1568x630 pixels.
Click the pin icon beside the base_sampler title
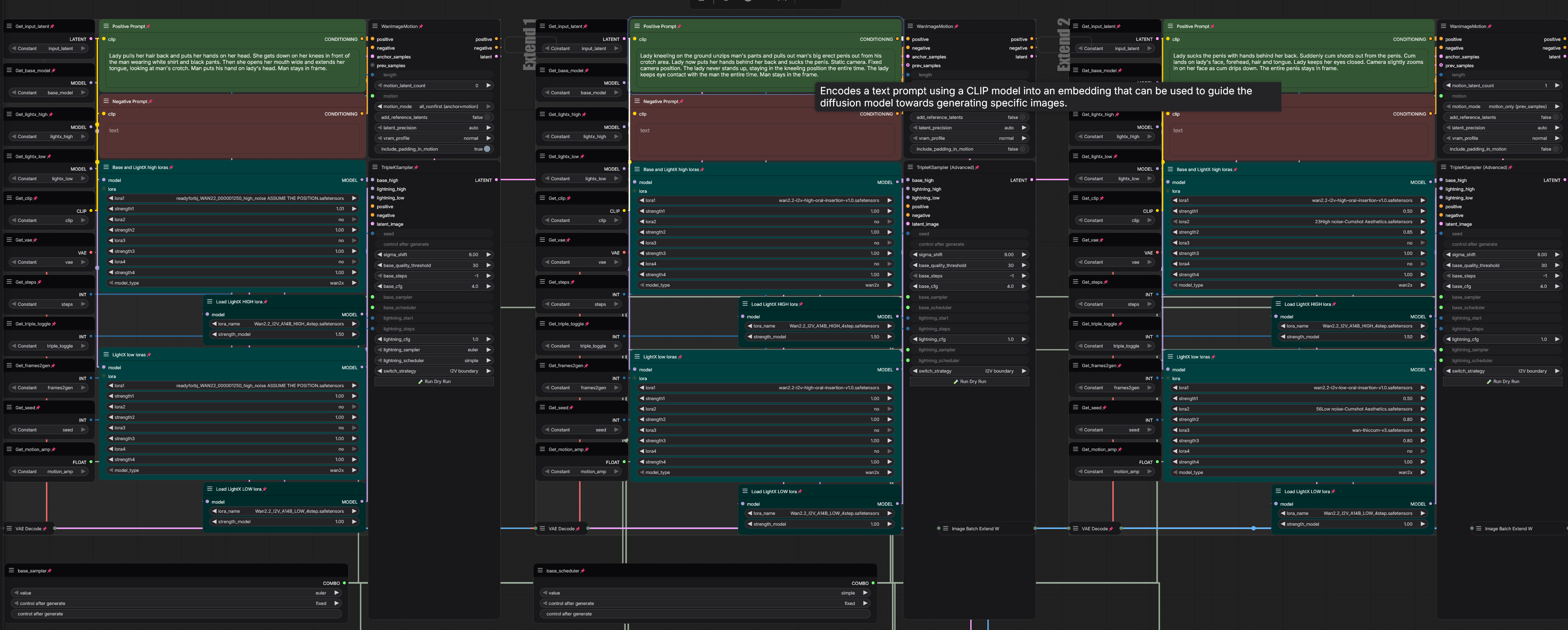point(49,571)
